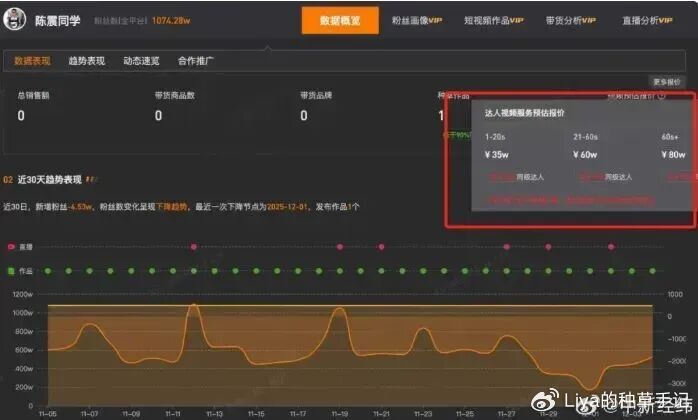The image size is (698, 420).
Task: Go to the 带货分析 VIP tab
Action: point(571,20)
